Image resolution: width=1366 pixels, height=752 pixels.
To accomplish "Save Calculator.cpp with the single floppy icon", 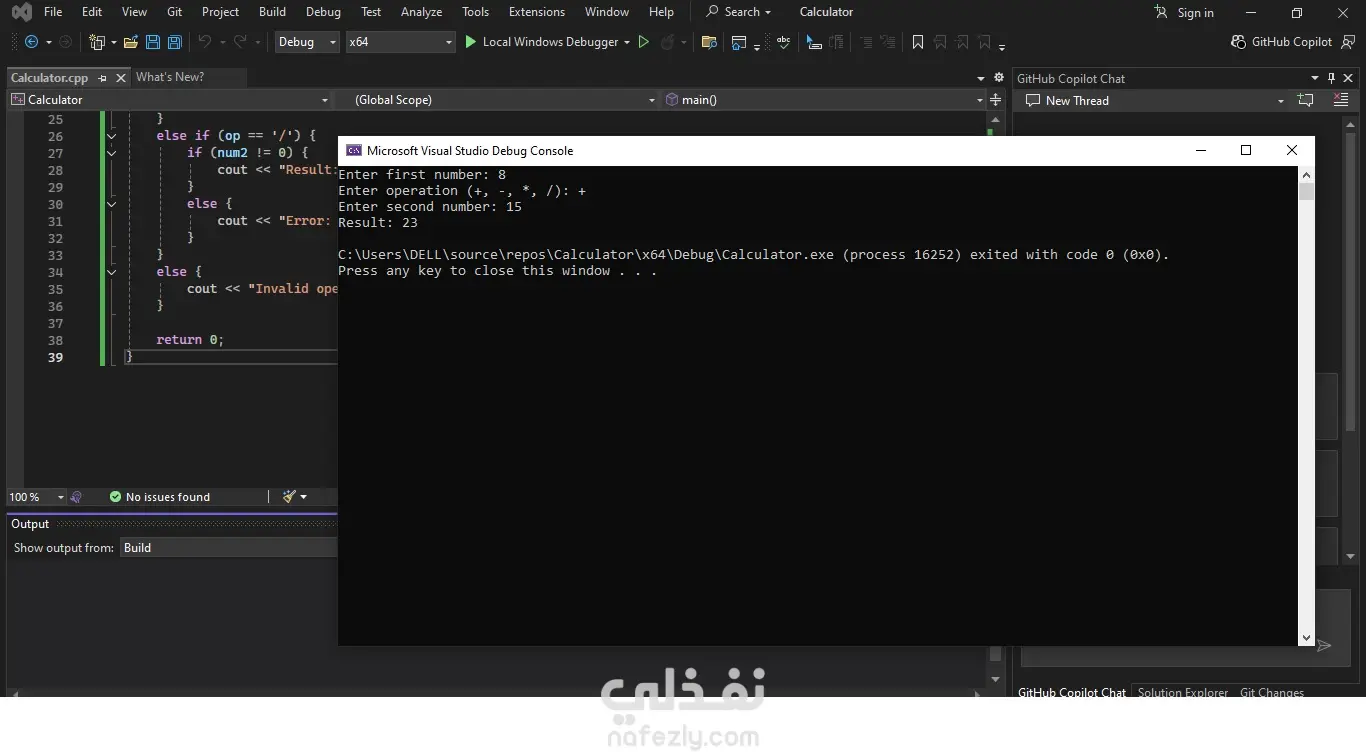I will pos(153,42).
